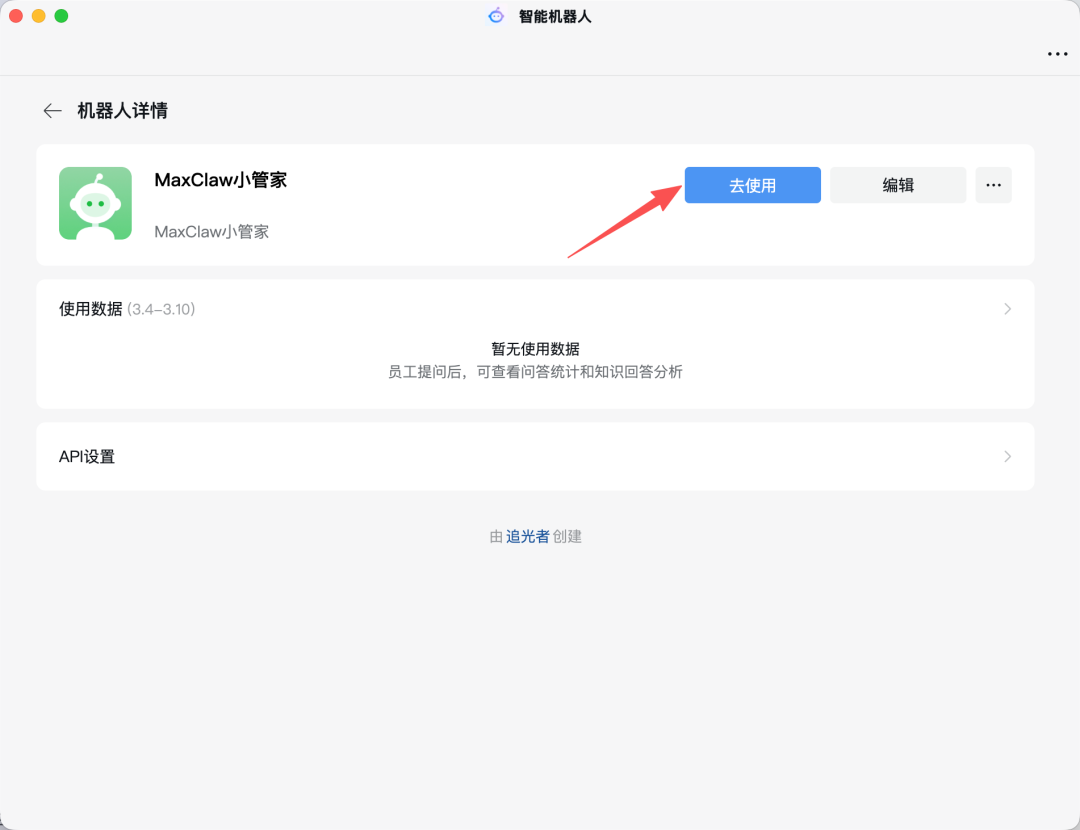Click the gray chevron on 使用数据 row
Viewport: 1080px width, 830px height.
coord(1008,308)
